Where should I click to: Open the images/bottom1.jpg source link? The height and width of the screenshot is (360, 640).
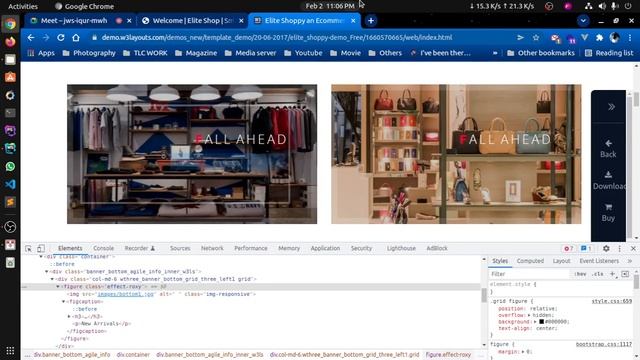(x=126, y=294)
